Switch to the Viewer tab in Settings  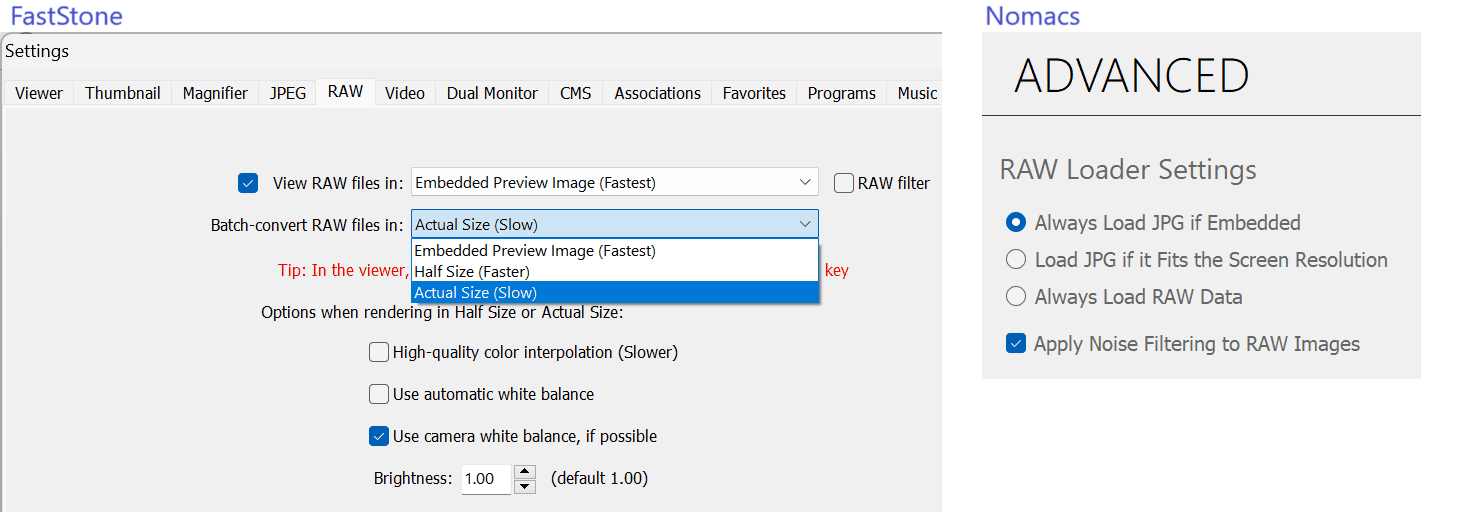click(x=39, y=93)
